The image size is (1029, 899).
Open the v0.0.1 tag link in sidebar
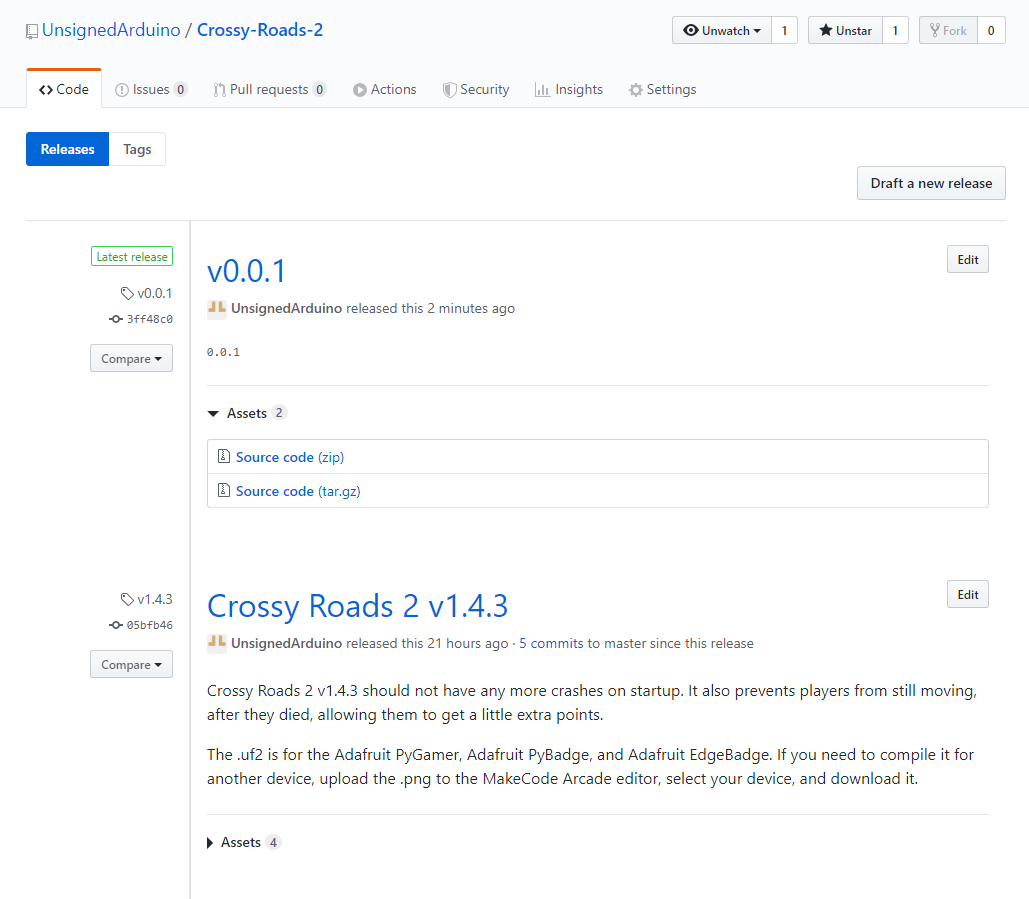(146, 293)
